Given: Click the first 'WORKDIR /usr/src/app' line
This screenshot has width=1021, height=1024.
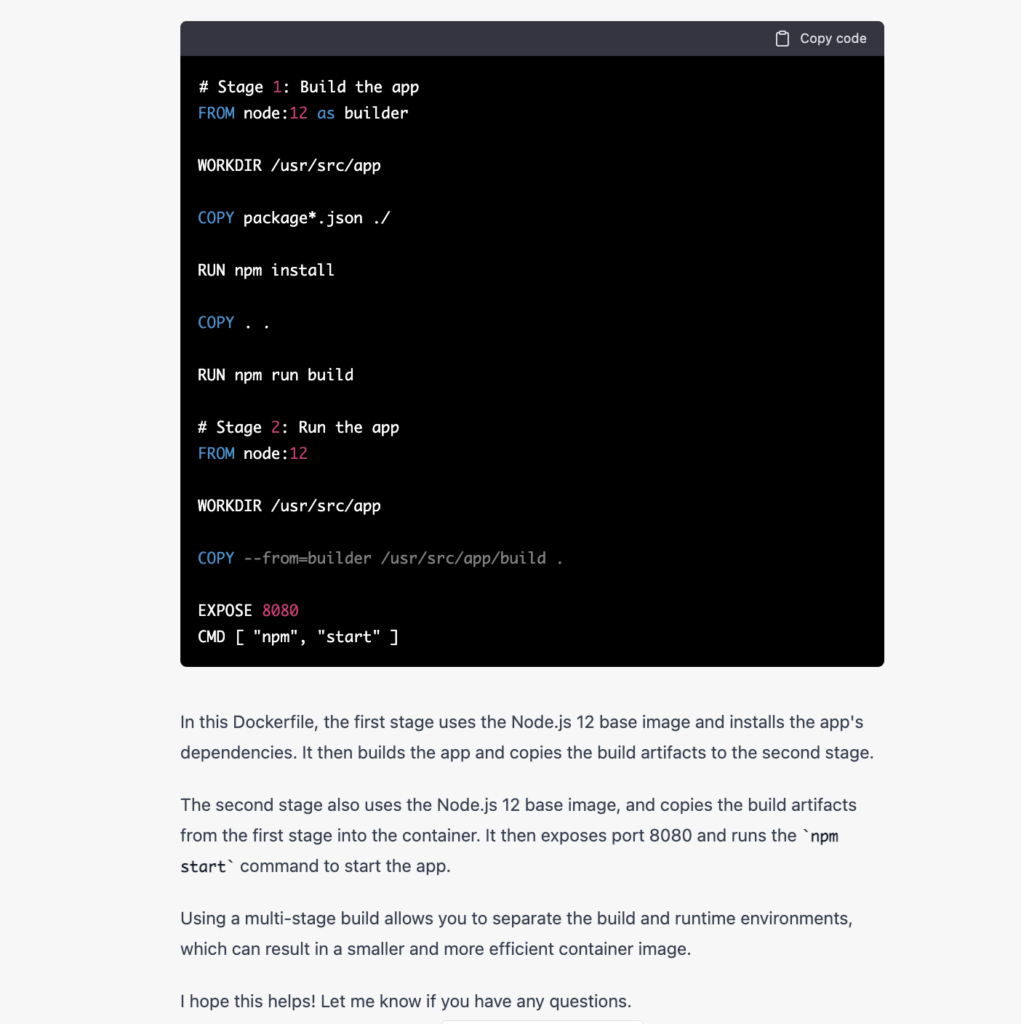Looking at the screenshot, I should pyautogui.click(x=289, y=166).
